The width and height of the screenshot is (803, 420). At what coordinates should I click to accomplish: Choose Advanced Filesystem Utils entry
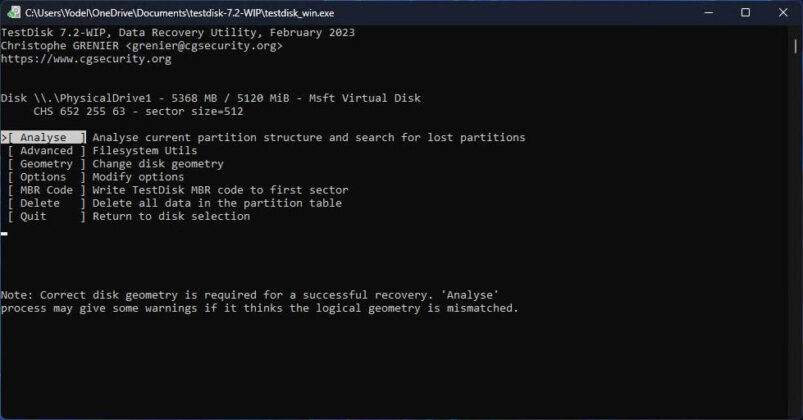46,151
